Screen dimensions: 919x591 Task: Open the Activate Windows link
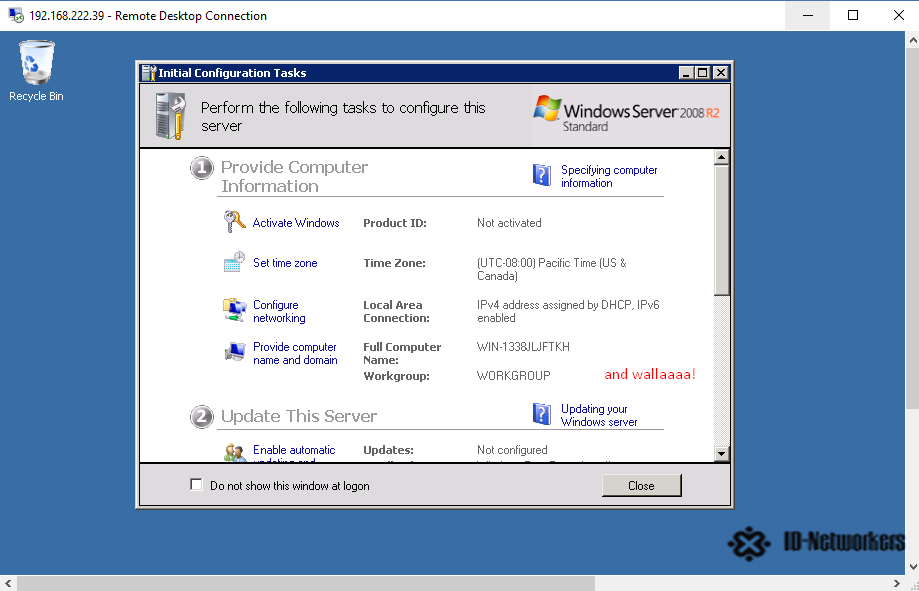click(x=296, y=223)
